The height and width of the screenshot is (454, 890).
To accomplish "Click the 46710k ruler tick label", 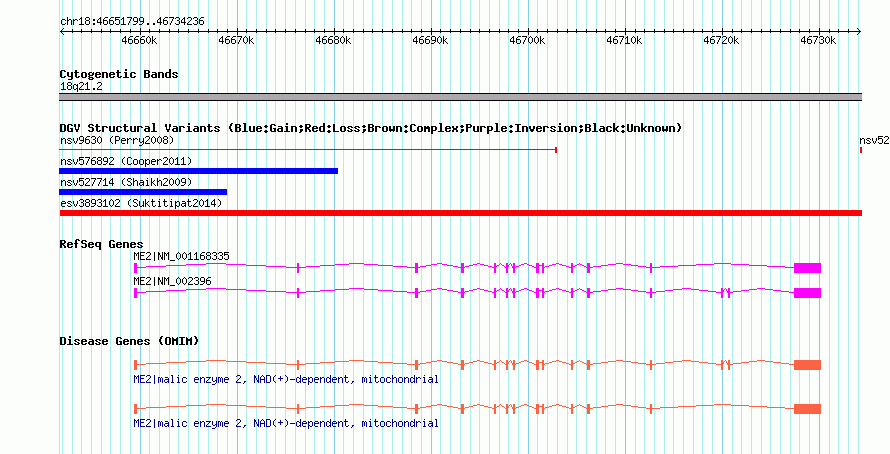I will 625,40.
